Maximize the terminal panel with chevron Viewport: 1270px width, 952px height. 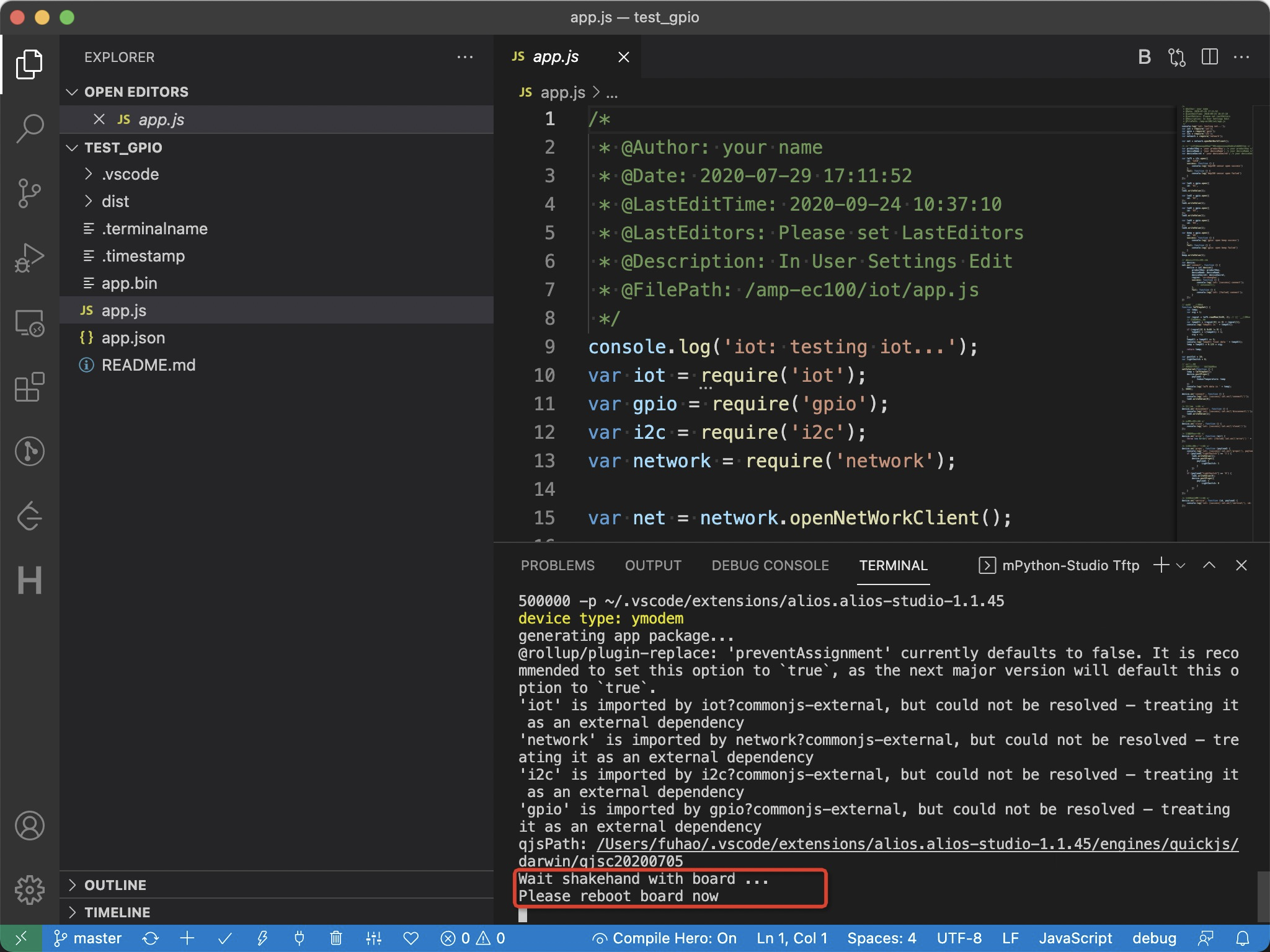click(1209, 565)
